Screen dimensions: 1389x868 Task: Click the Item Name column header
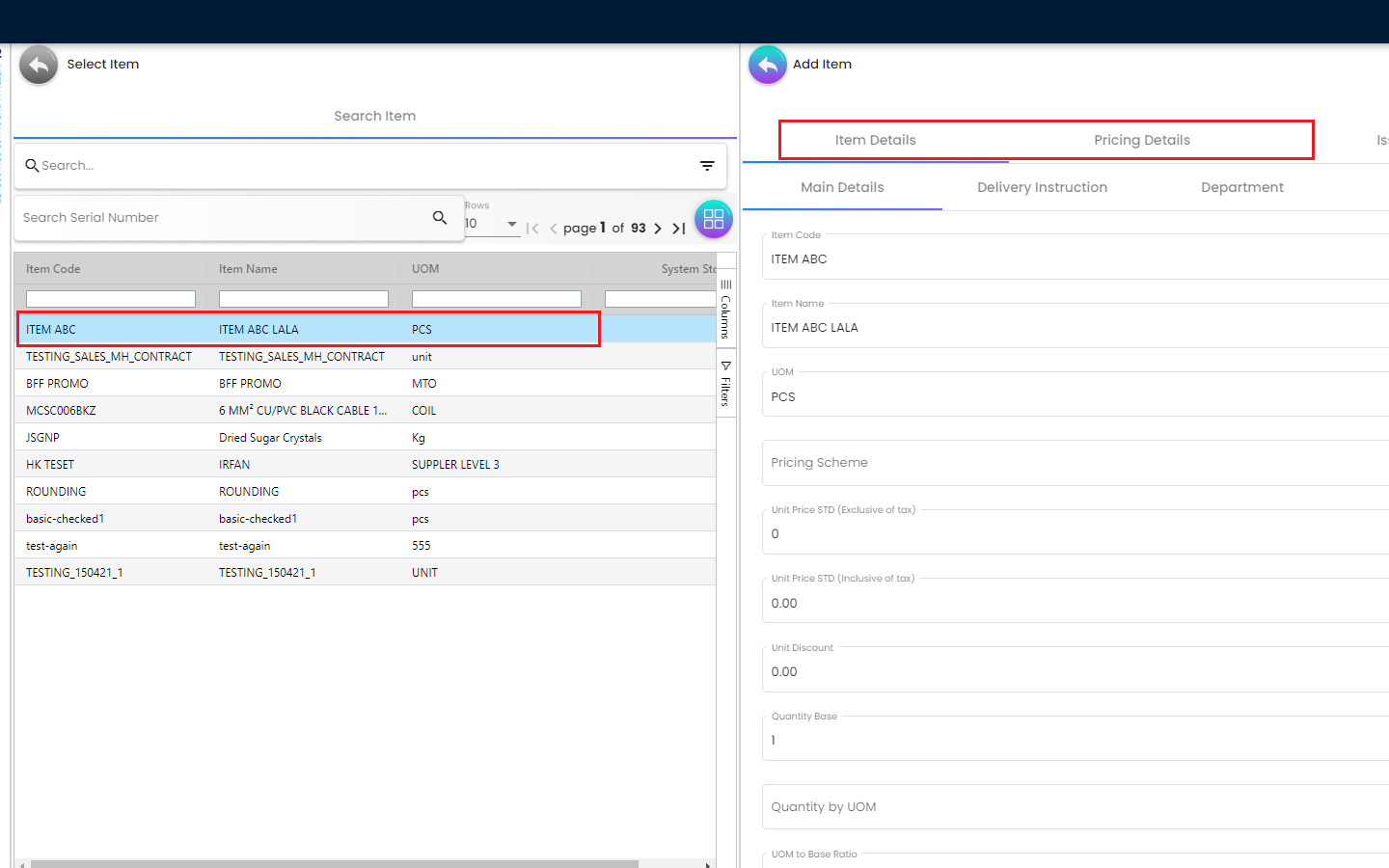(248, 269)
